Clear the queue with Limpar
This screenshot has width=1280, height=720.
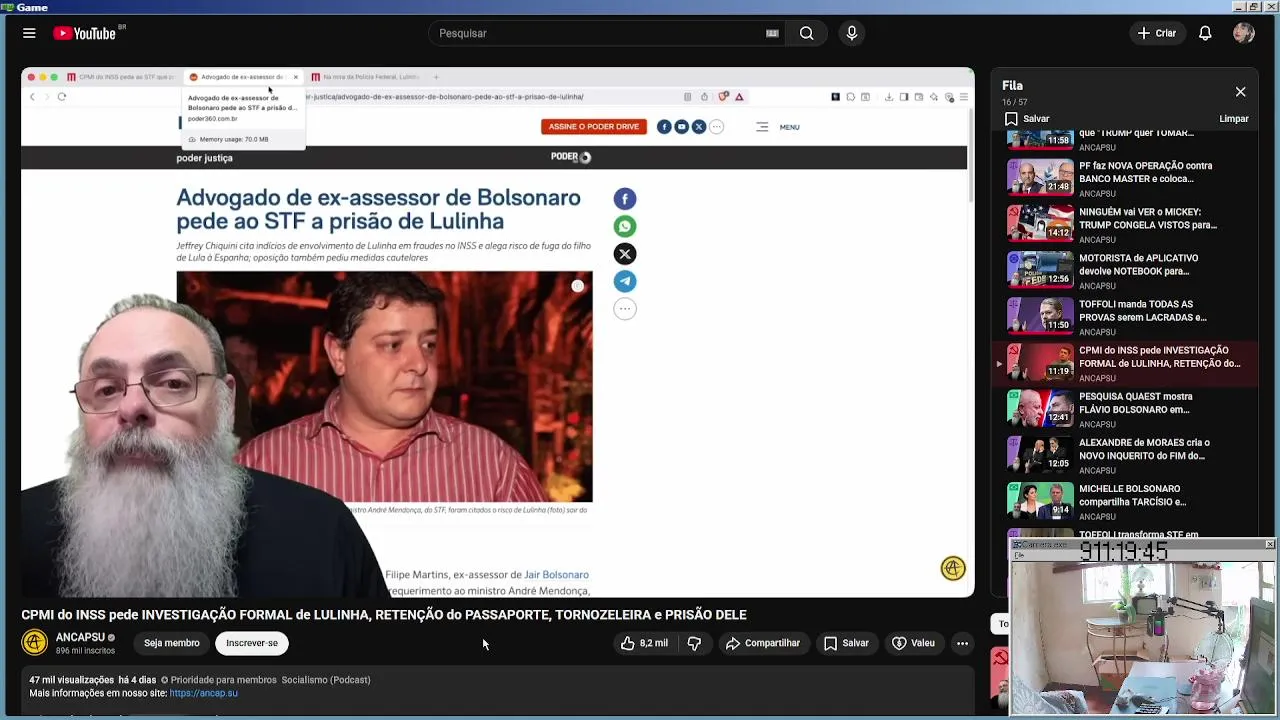(1234, 118)
